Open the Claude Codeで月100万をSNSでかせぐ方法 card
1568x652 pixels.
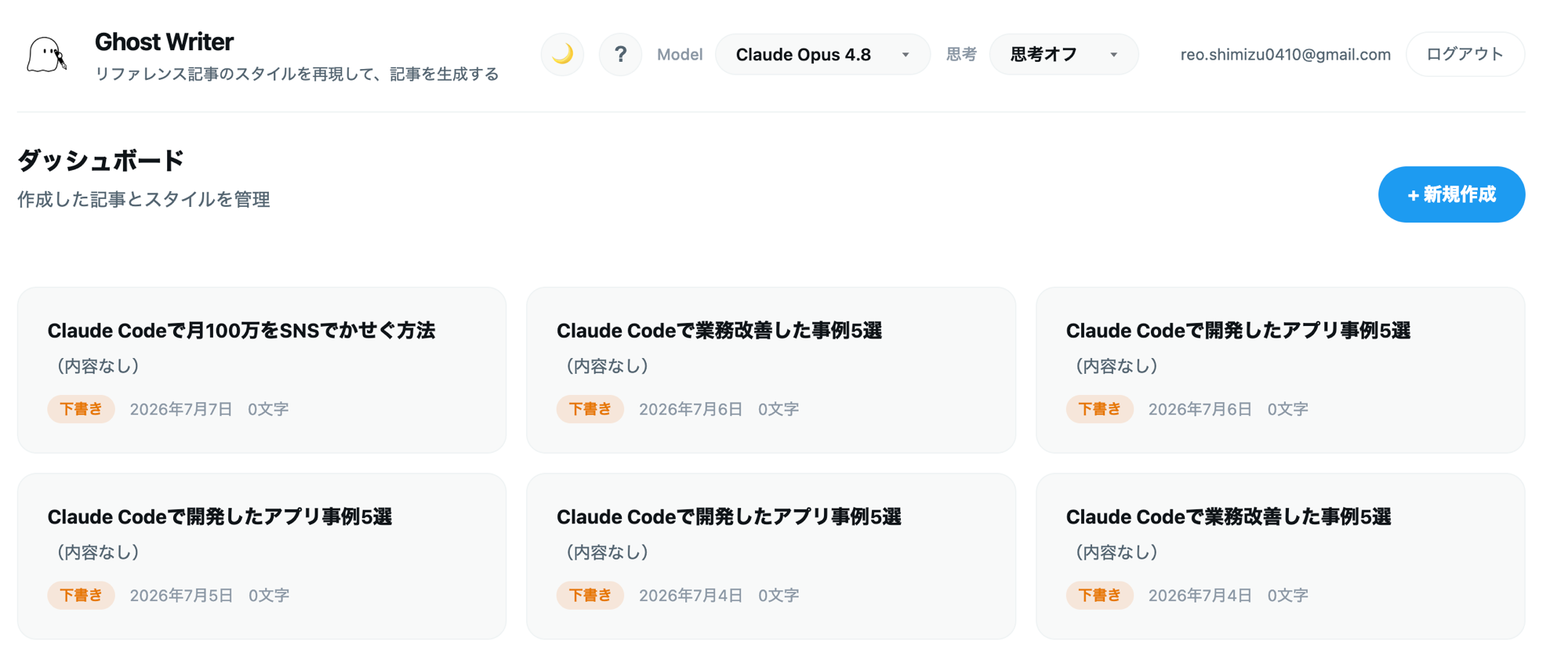tap(262, 370)
